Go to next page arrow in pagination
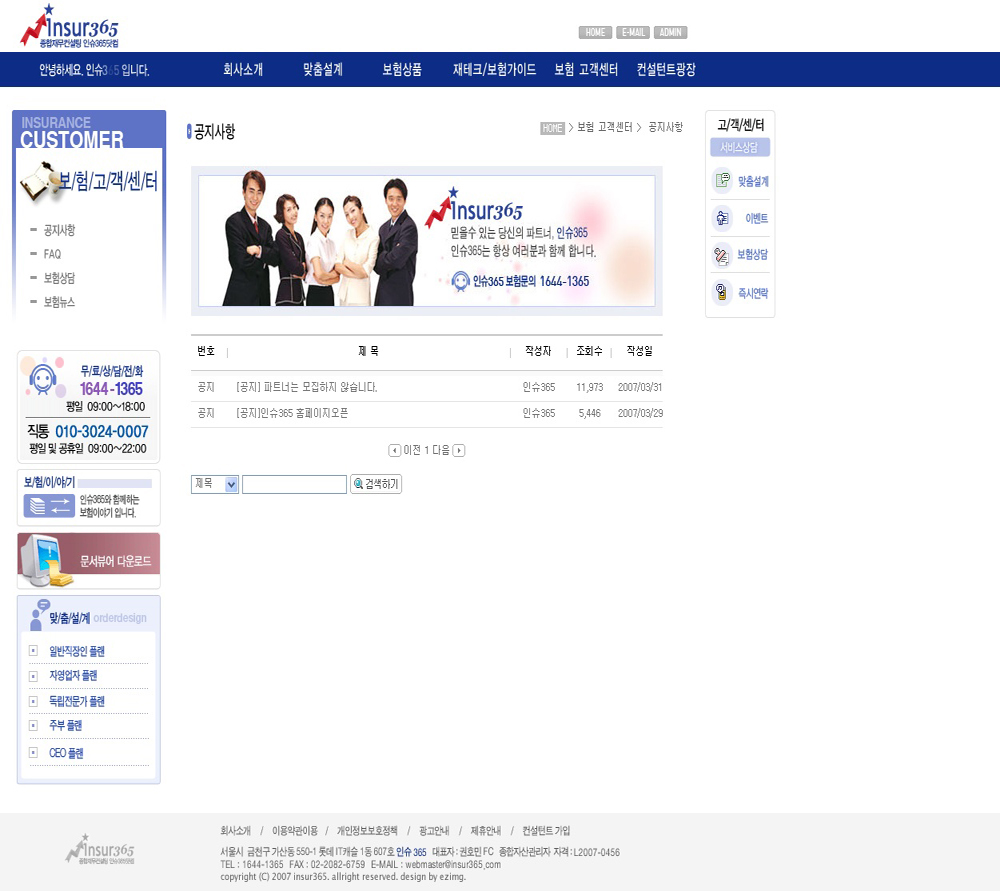1000x891 pixels. click(459, 450)
